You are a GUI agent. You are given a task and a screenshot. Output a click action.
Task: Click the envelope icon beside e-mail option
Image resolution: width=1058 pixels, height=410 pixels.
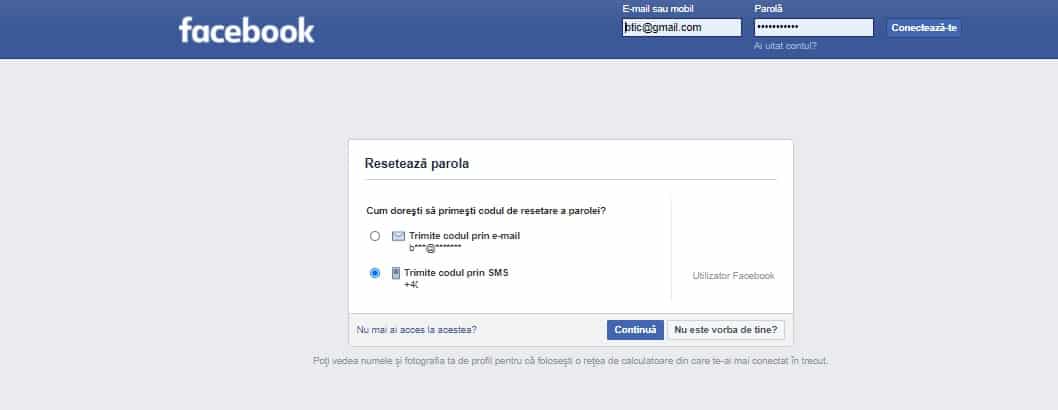click(399, 236)
